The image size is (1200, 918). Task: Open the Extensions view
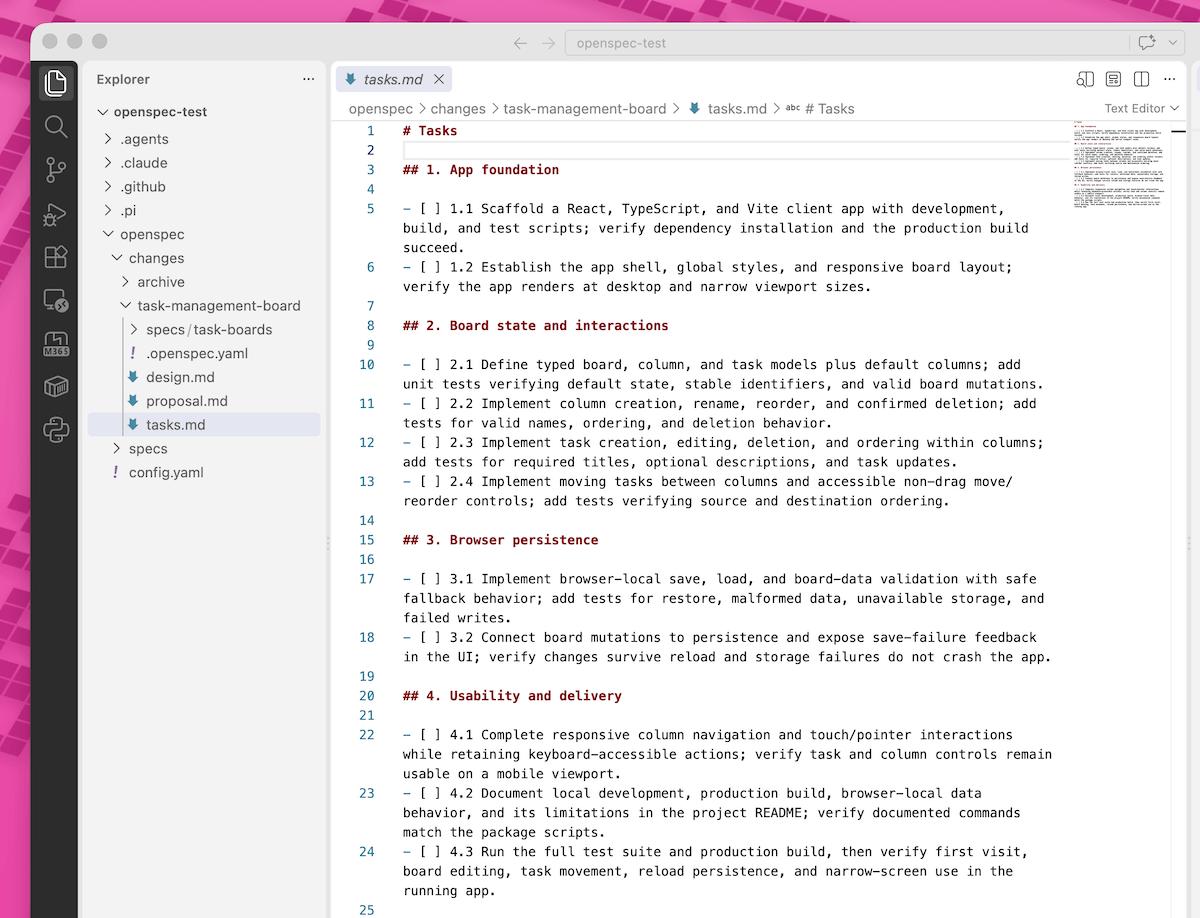click(56, 257)
